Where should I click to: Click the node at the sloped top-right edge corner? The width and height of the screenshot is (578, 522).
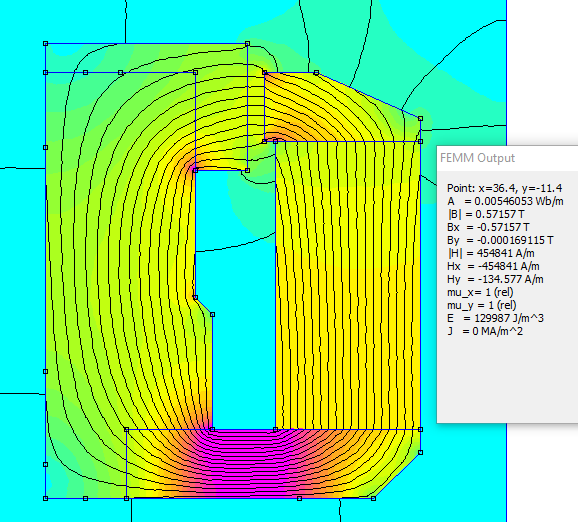point(421,118)
